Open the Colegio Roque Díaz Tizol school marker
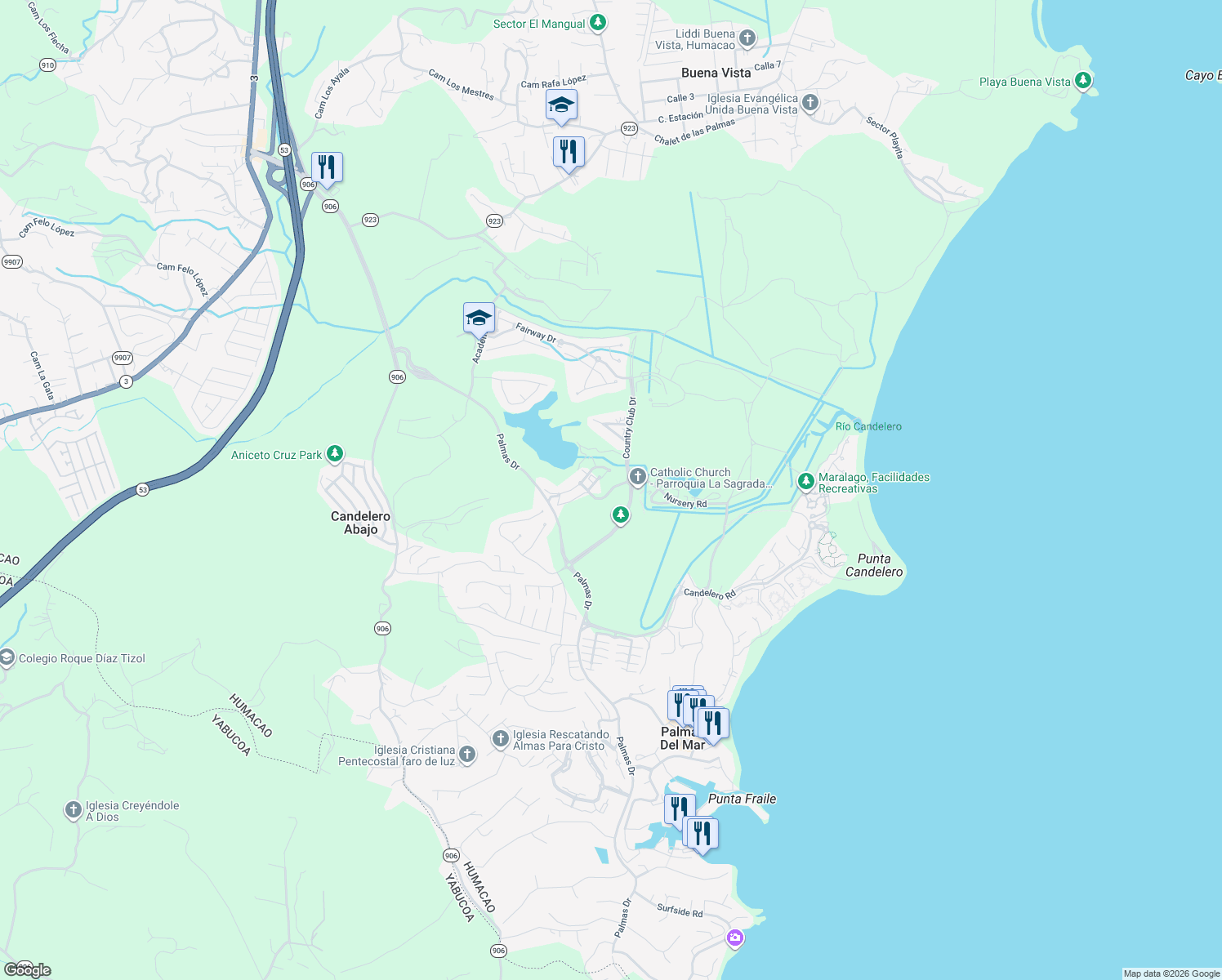Viewport: 1222px width, 980px height. pos(7,658)
